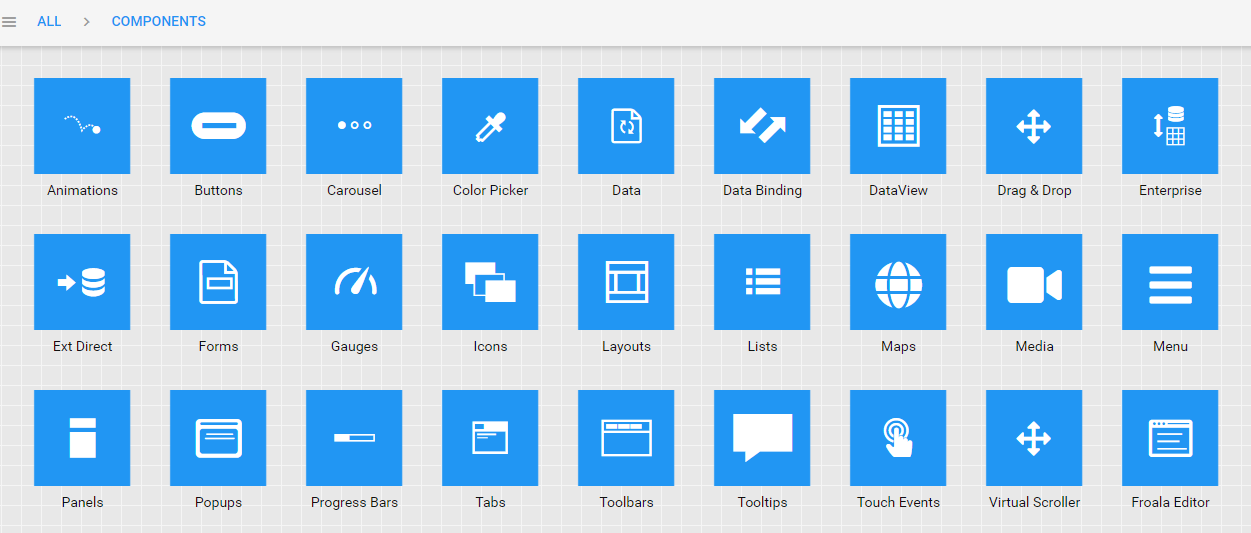Open the Animations component tile
The image size is (1251, 533).
click(82, 126)
